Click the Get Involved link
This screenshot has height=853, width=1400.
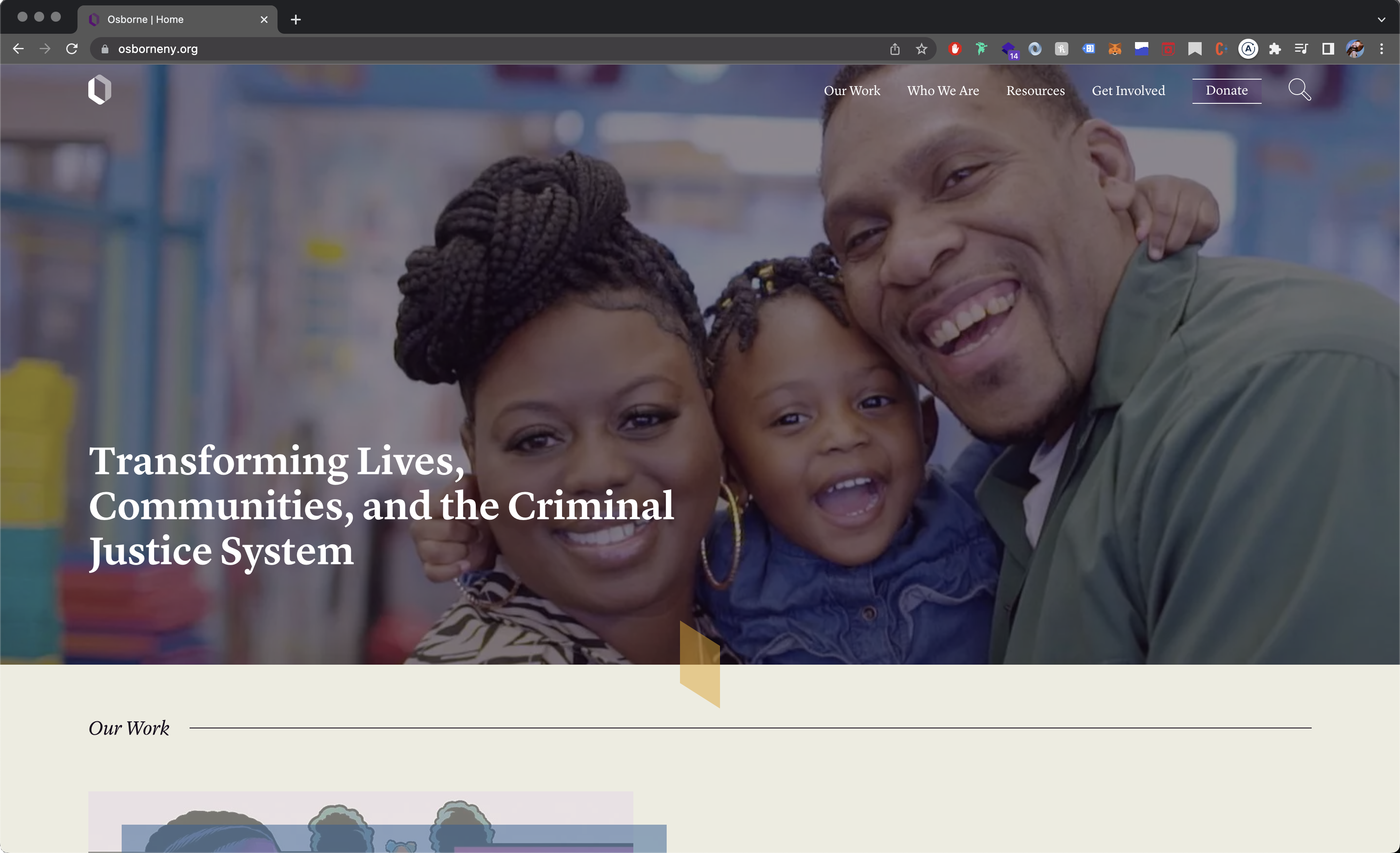pos(1128,89)
